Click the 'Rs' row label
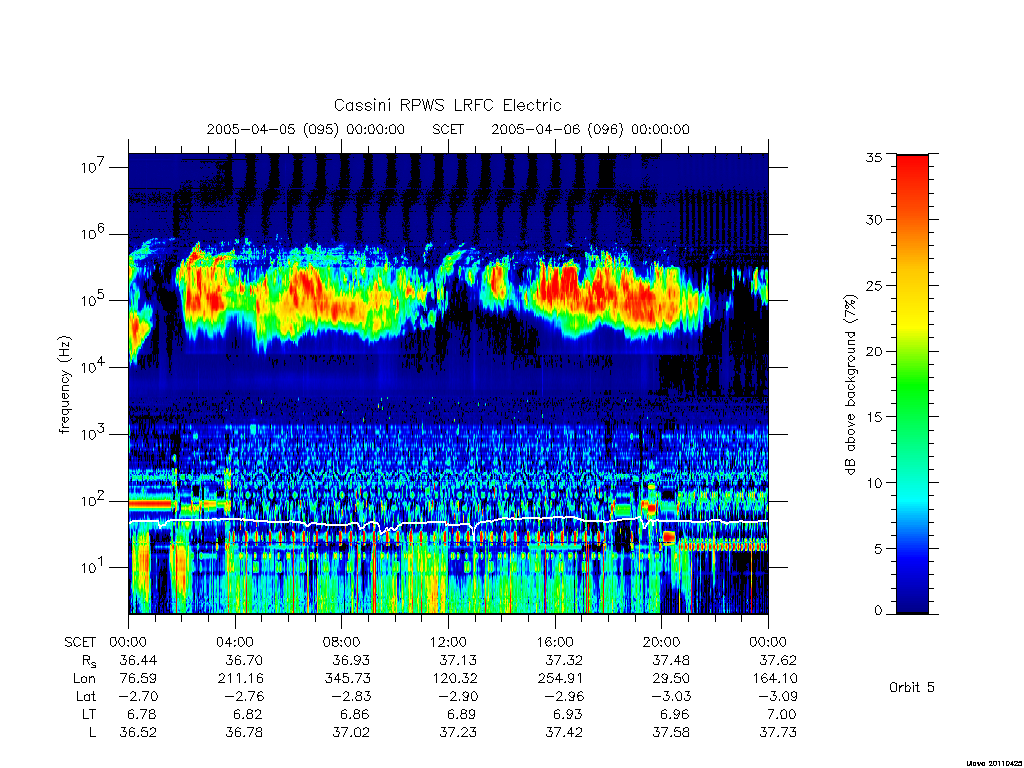This screenshot has height=768, width=1024. coord(88,661)
